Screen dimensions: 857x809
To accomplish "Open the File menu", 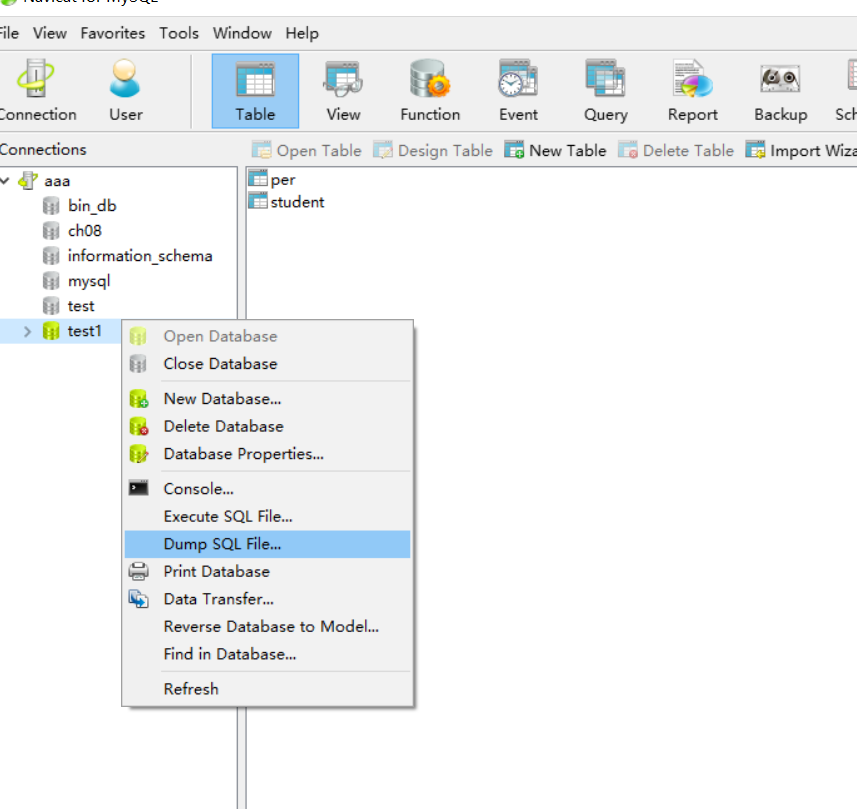I will (x=9, y=33).
